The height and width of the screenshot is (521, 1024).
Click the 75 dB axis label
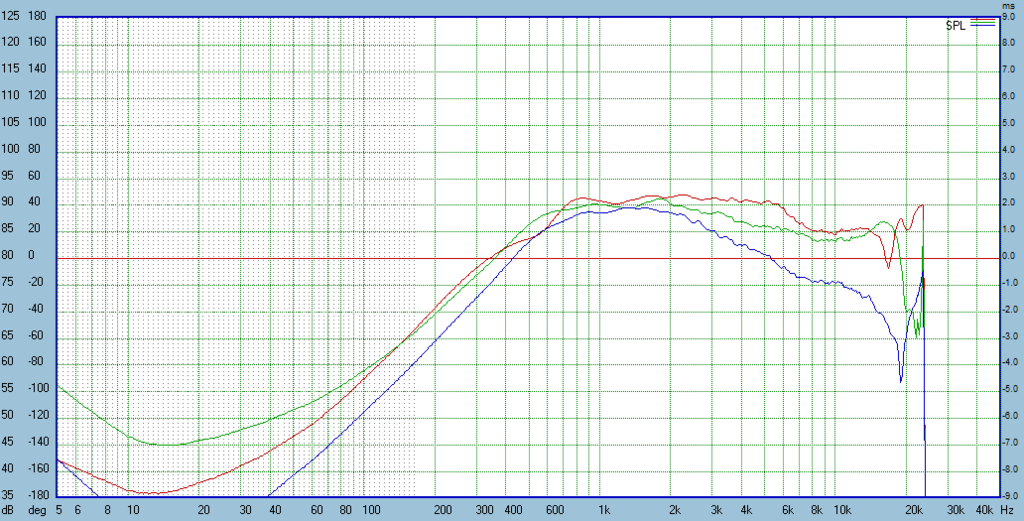(8, 282)
